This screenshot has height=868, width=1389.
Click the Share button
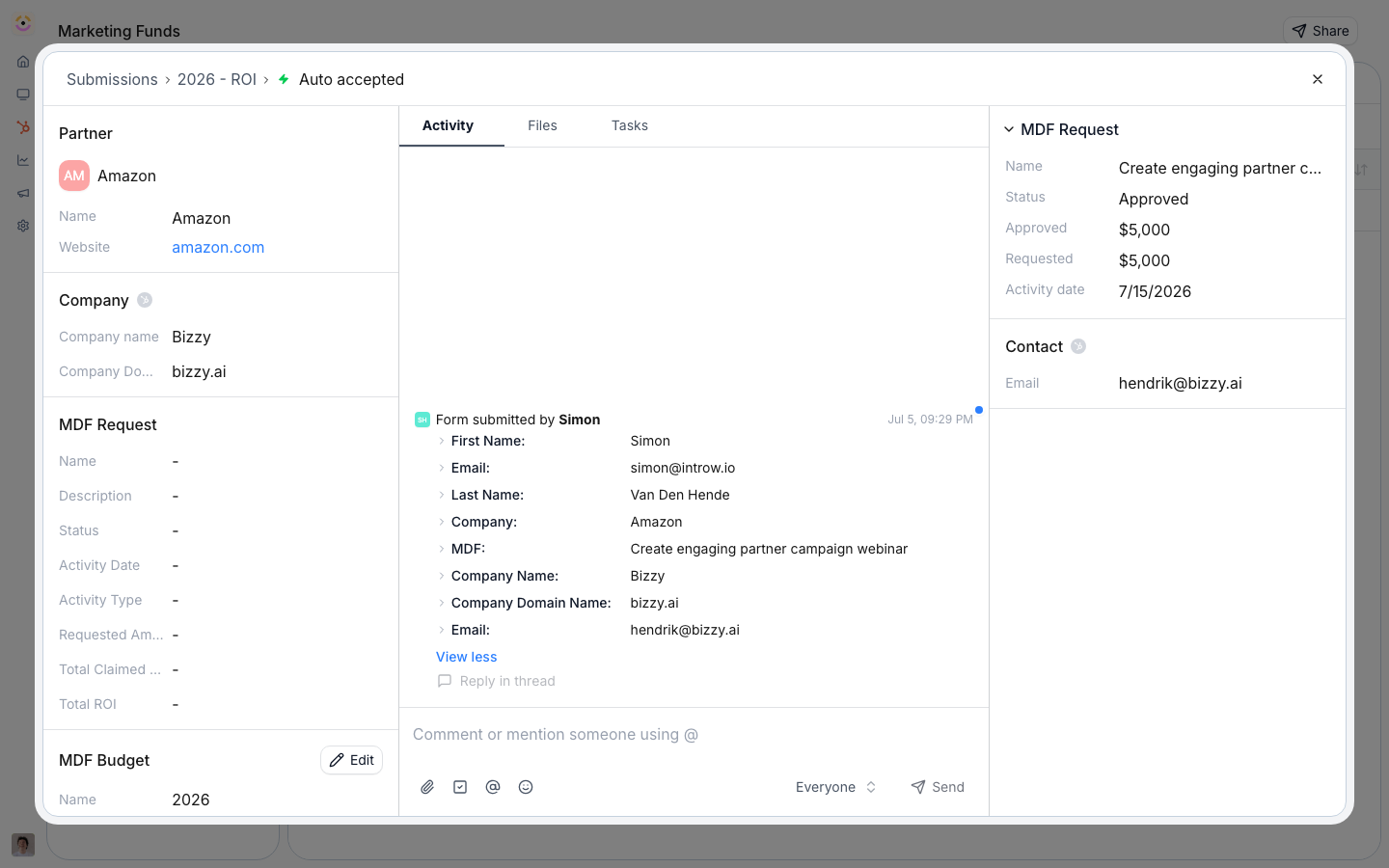pos(1321,31)
